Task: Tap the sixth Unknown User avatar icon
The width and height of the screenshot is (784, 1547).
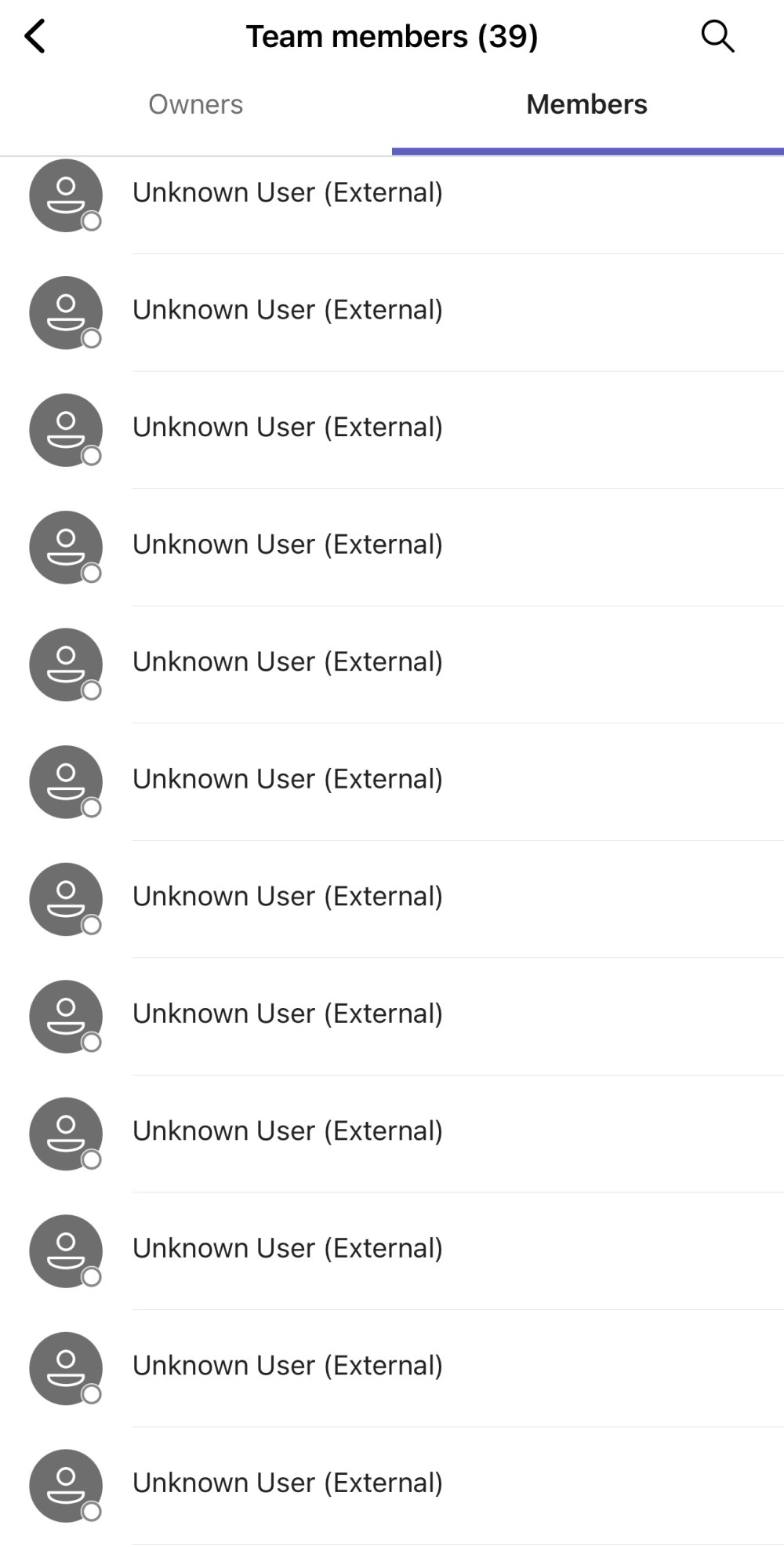Action: click(x=66, y=781)
